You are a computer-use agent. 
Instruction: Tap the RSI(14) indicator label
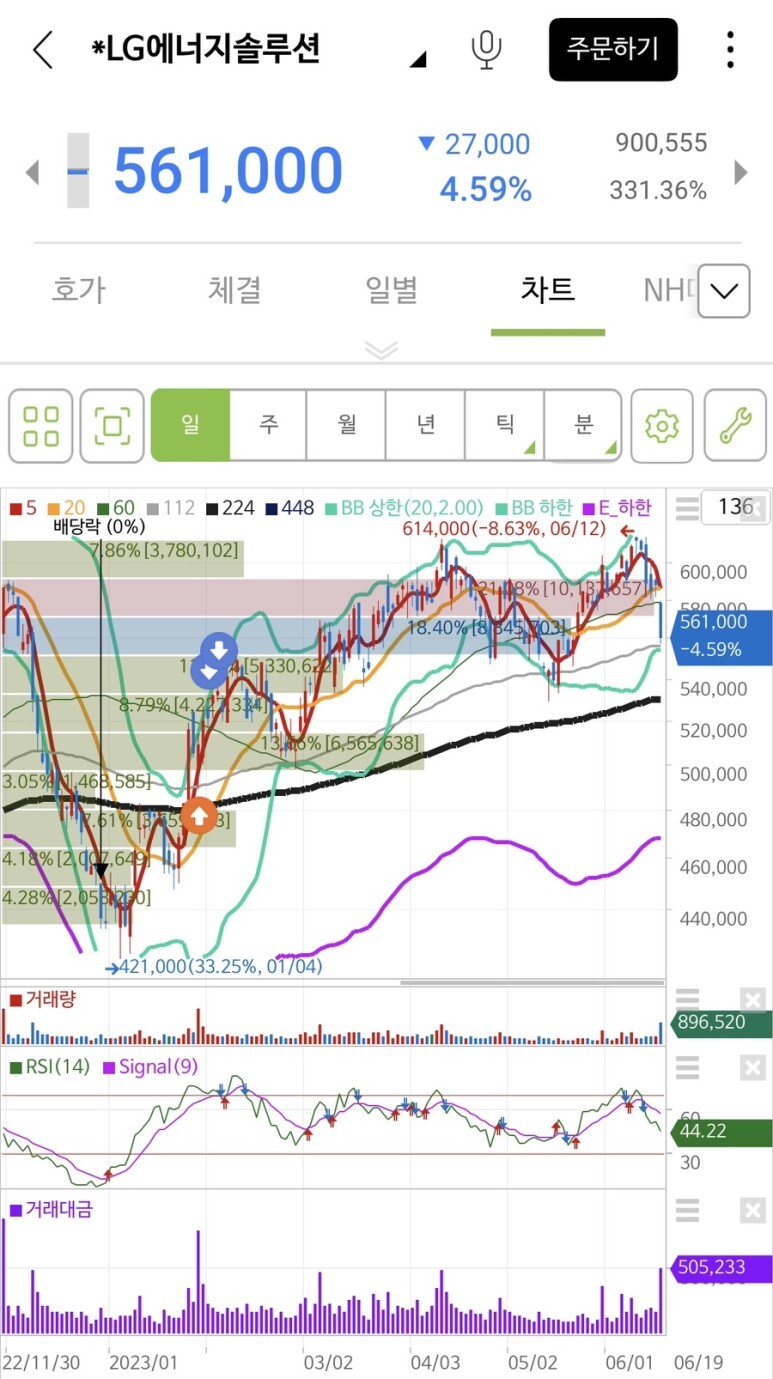click(50, 1067)
